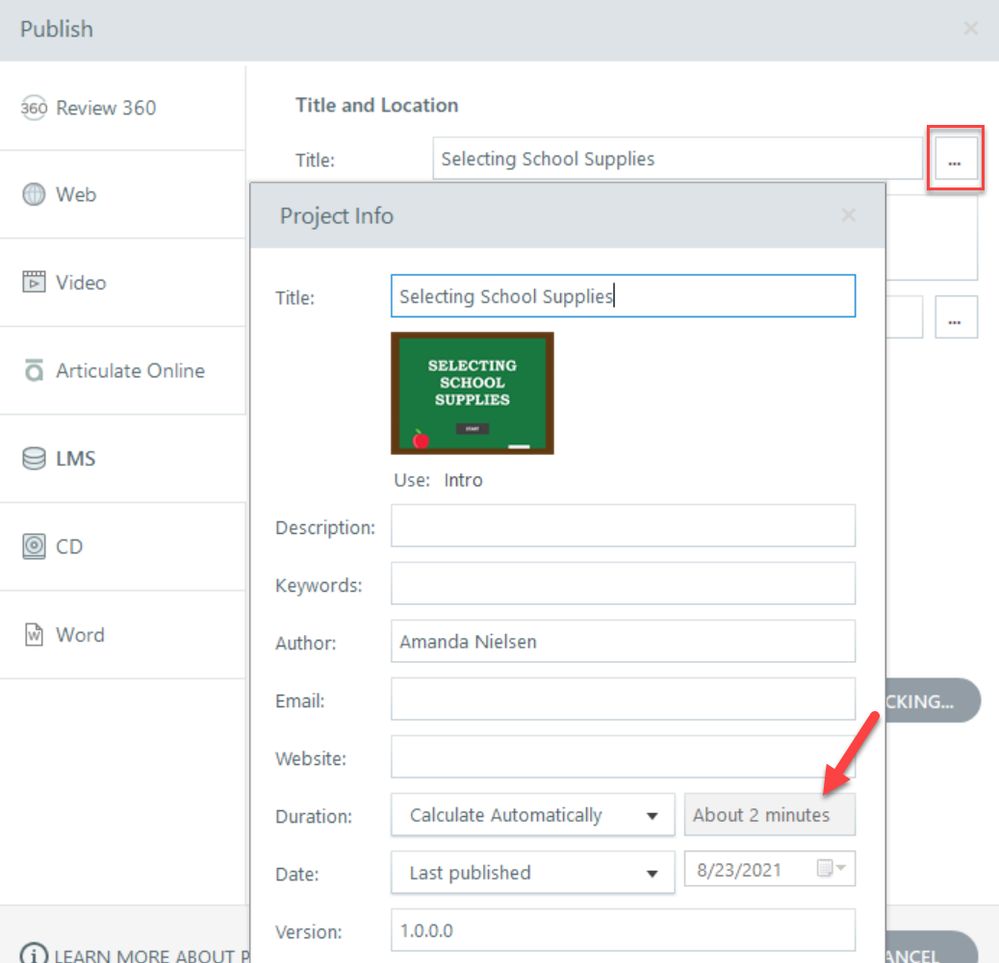Image resolution: width=999 pixels, height=963 pixels.
Task: Click the Keywords input field
Action: coord(623,583)
